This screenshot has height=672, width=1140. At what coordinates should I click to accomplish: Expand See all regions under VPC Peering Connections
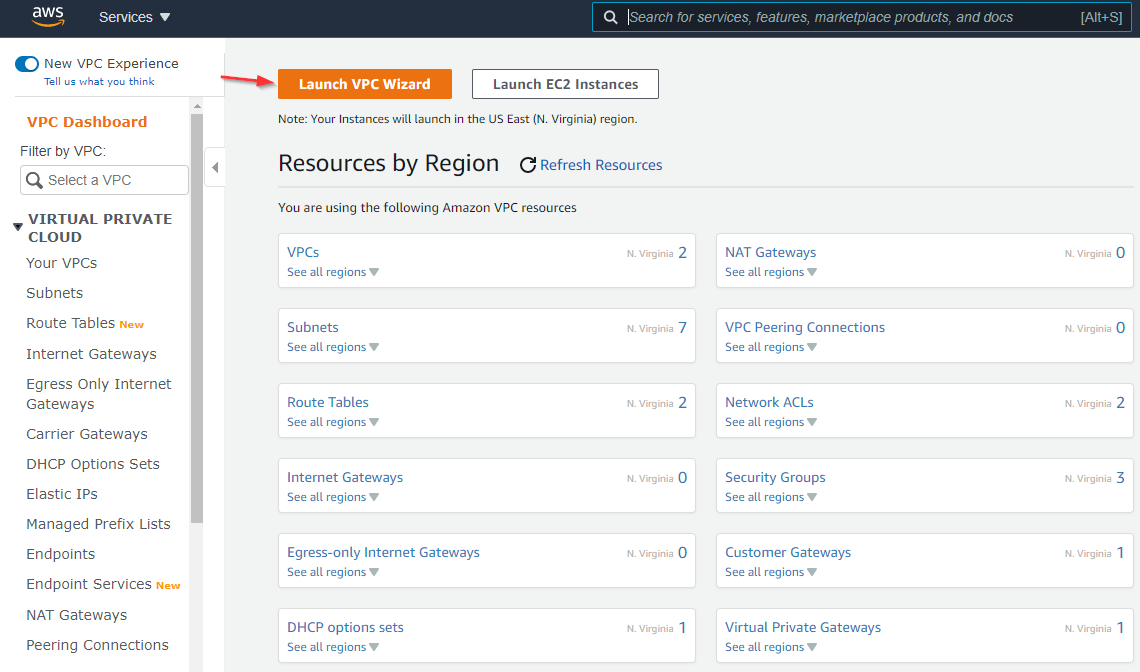(771, 347)
